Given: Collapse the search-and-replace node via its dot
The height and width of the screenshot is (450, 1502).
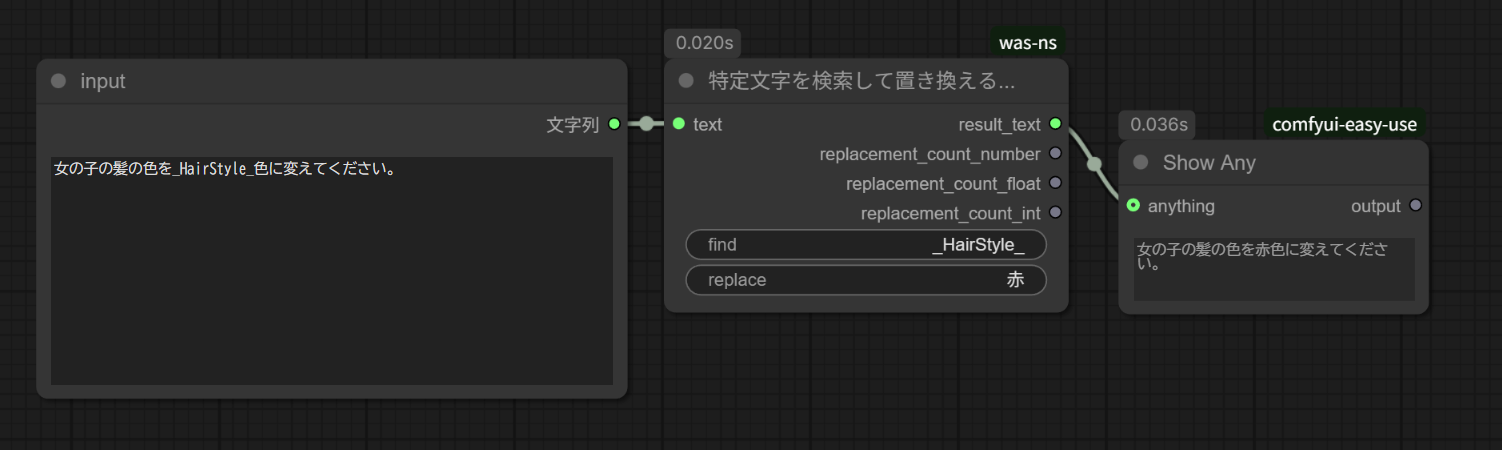Looking at the screenshot, I should [x=686, y=80].
